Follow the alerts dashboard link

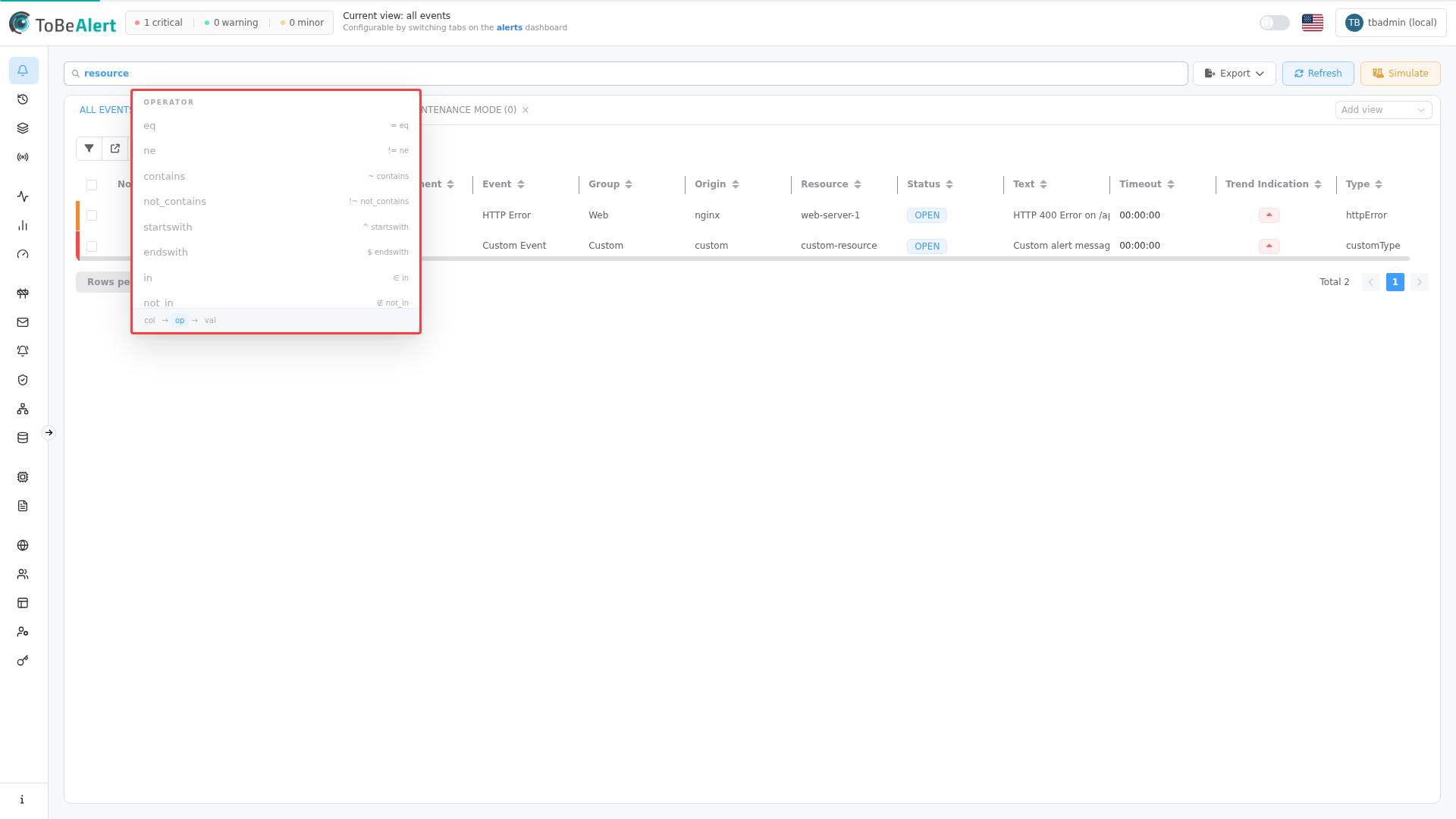pos(510,28)
